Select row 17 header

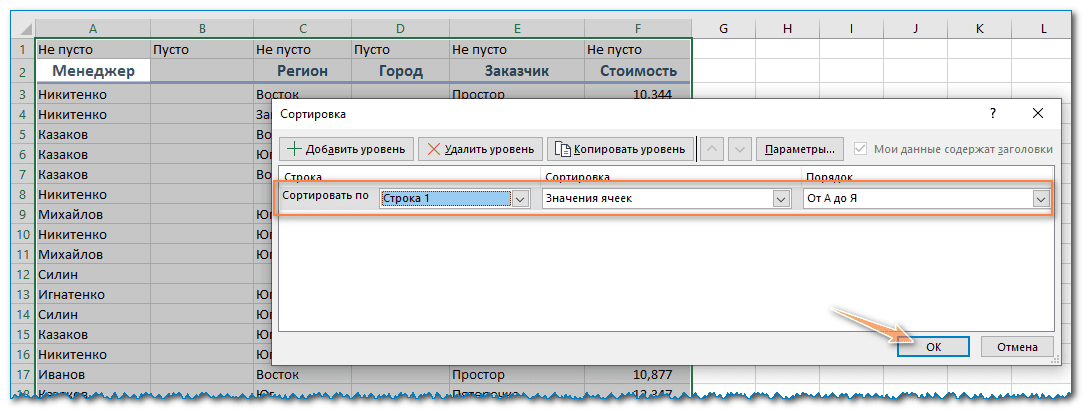(x=20, y=374)
